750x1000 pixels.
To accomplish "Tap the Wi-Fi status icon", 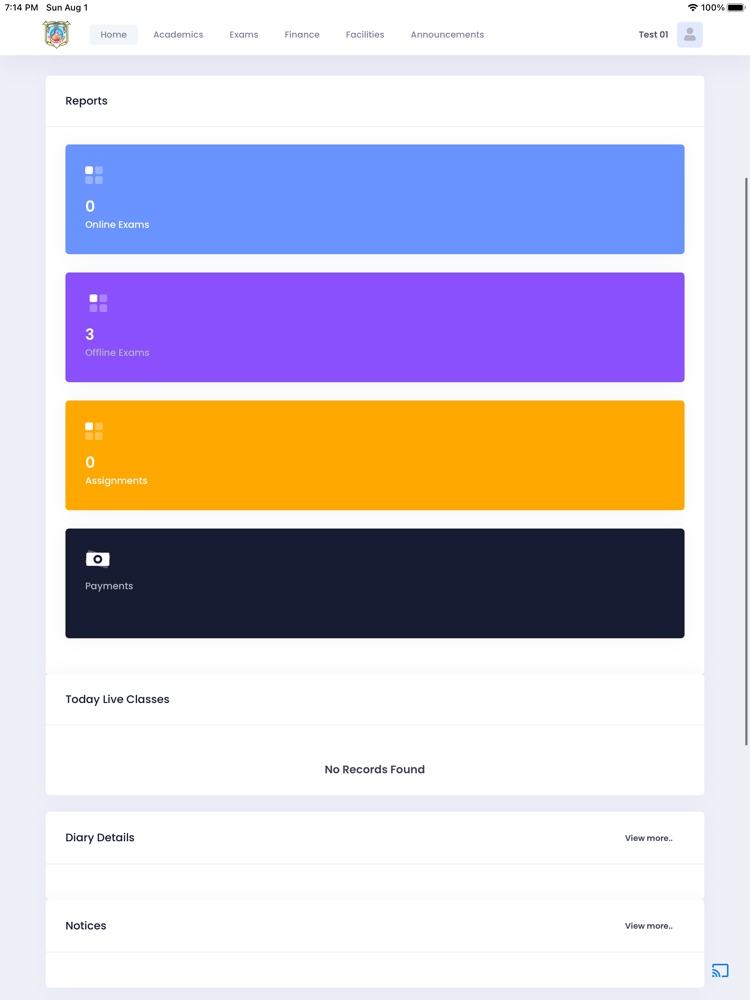I will [x=693, y=8].
